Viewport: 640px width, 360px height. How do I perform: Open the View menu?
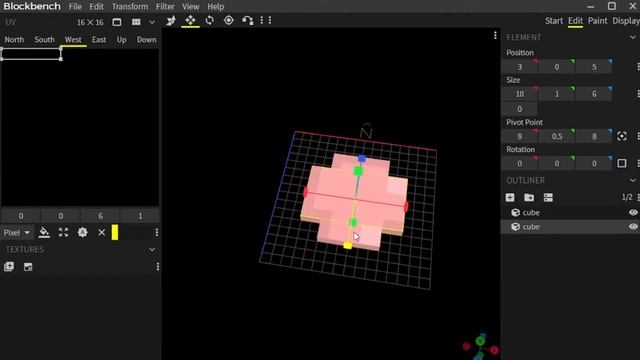[191, 7]
